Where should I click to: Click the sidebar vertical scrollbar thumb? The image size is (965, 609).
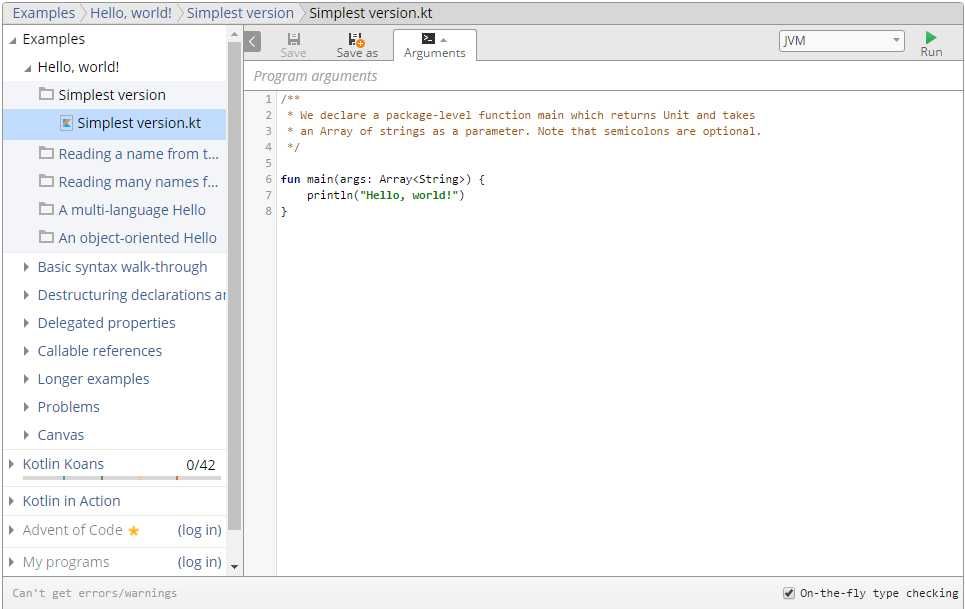[234, 286]
